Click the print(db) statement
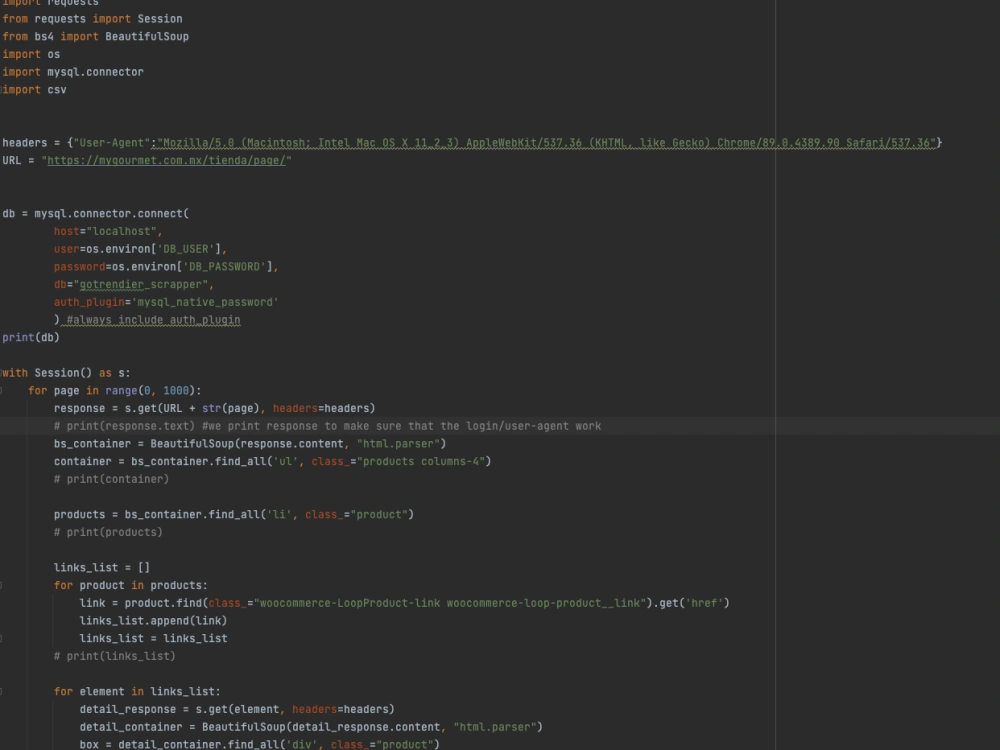The height and width of the screenshot is (750, 1000). (31, 337)
